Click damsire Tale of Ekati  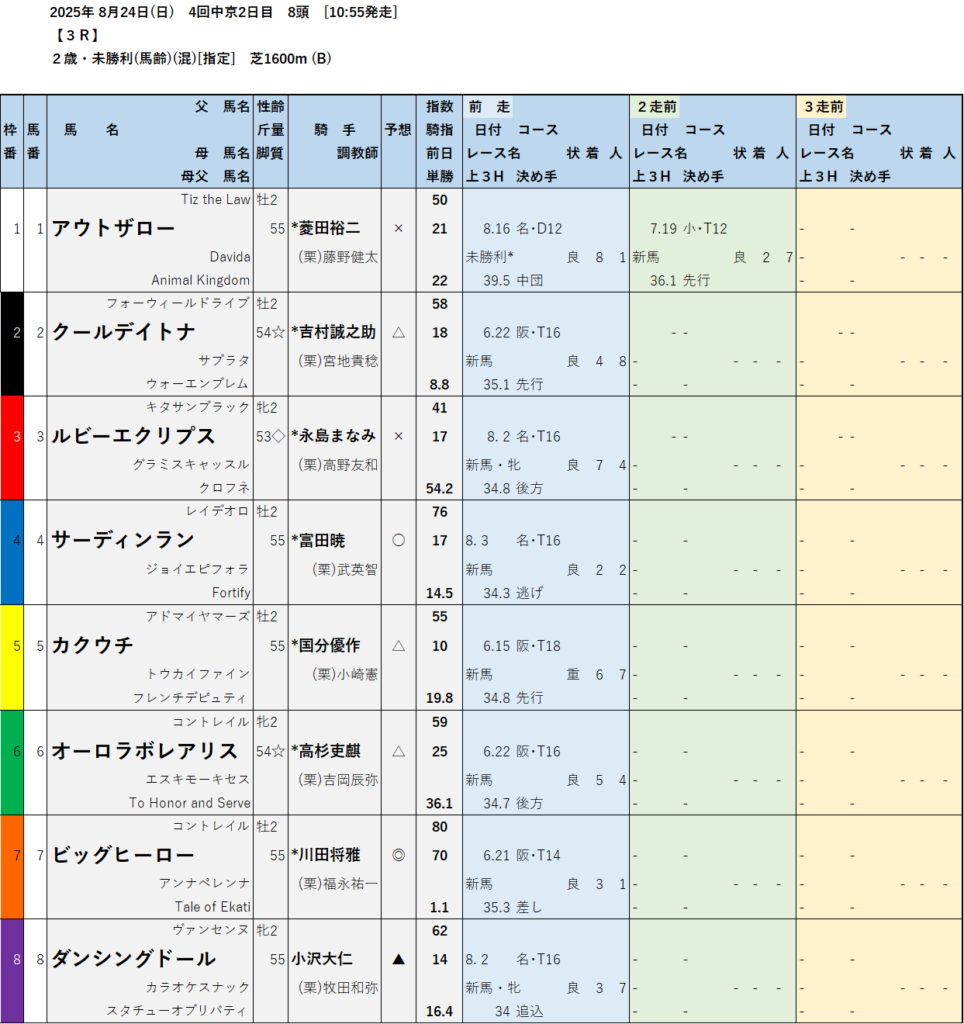tap(213, 907)
